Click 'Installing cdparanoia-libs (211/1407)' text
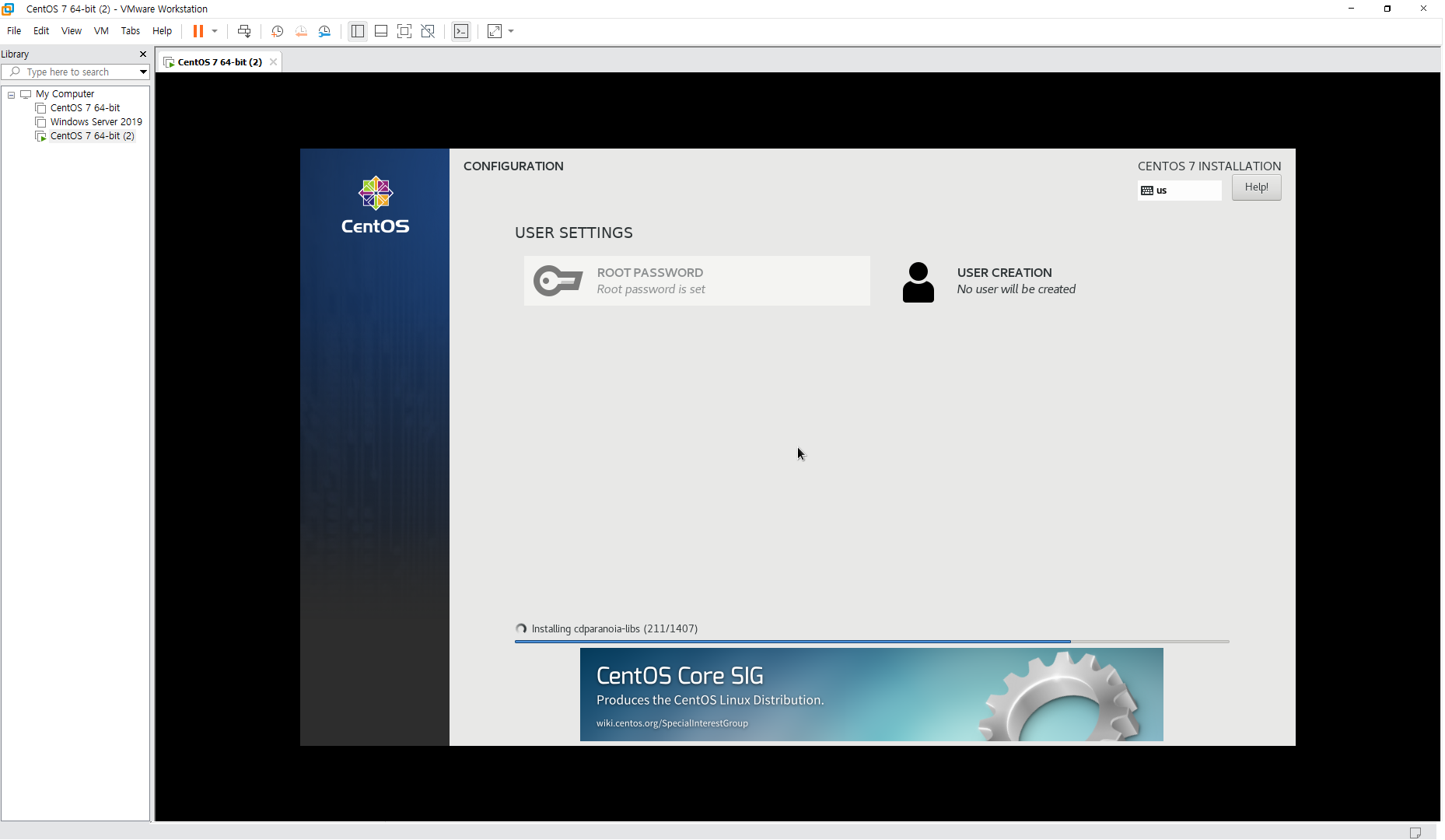The width and height of the screenshot is (1445, 840). click(x=614, y=628)
